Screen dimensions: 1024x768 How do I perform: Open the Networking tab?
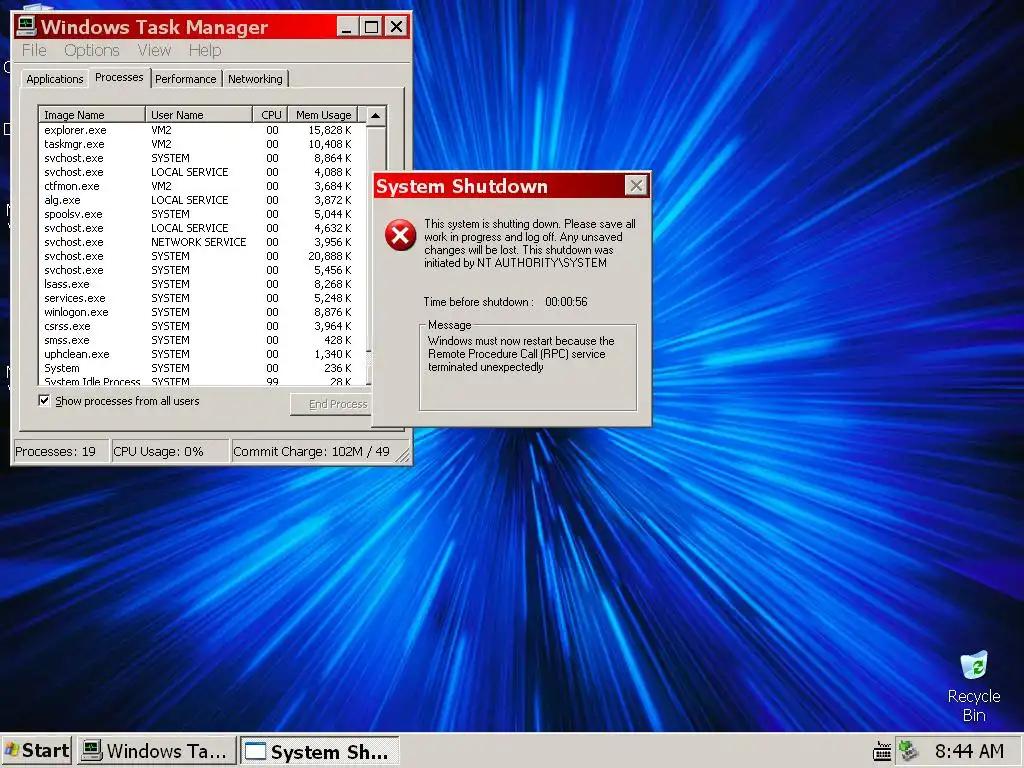pyautogui.click(x=255, y=79)
